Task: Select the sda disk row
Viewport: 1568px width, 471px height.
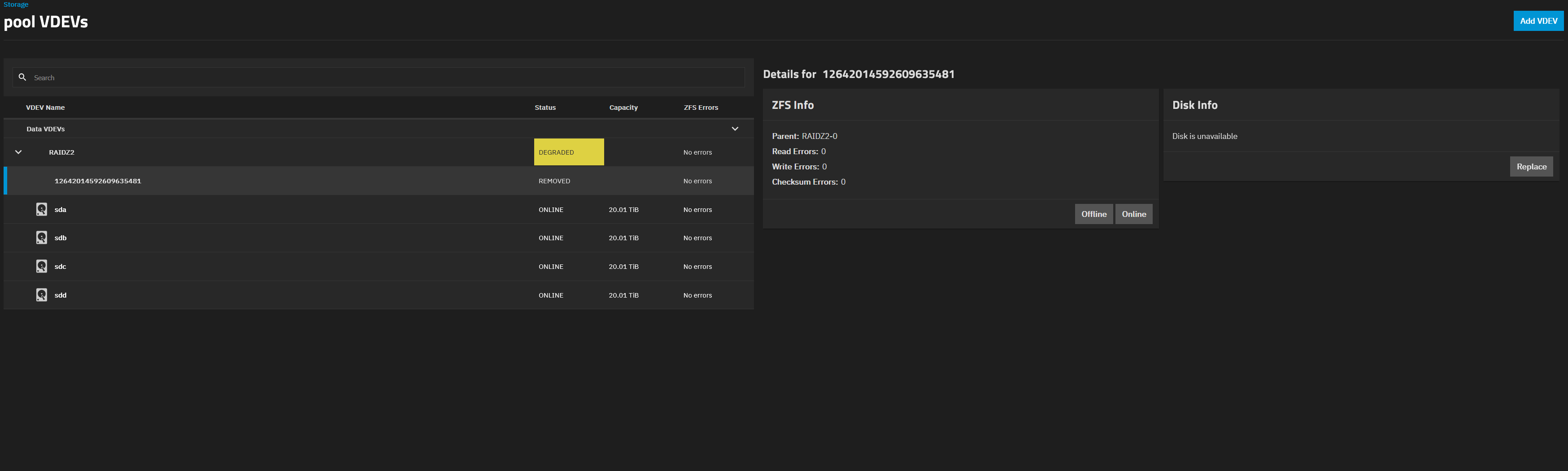Action: click(379, 209)
